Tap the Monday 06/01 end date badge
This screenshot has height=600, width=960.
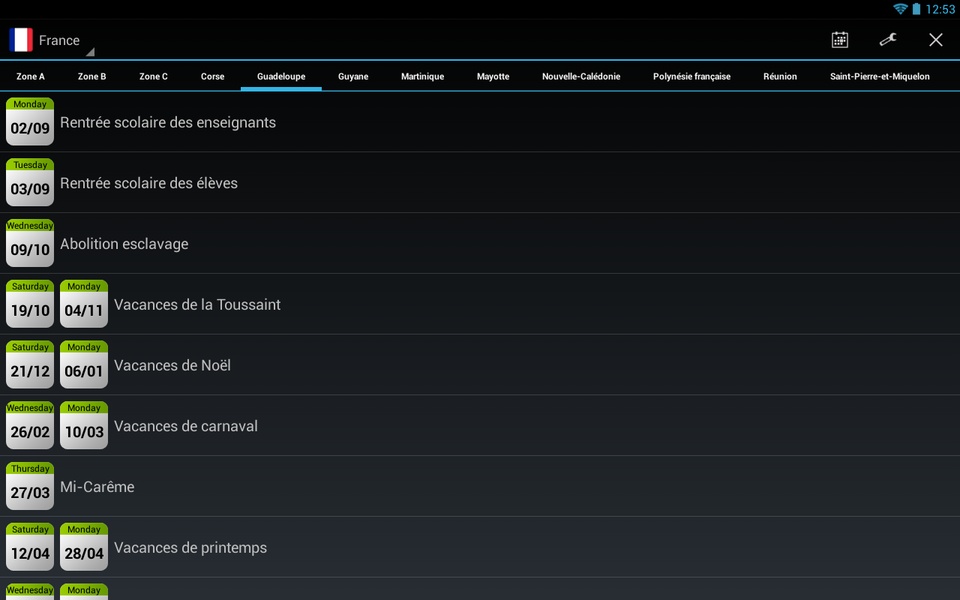(84, 364)
